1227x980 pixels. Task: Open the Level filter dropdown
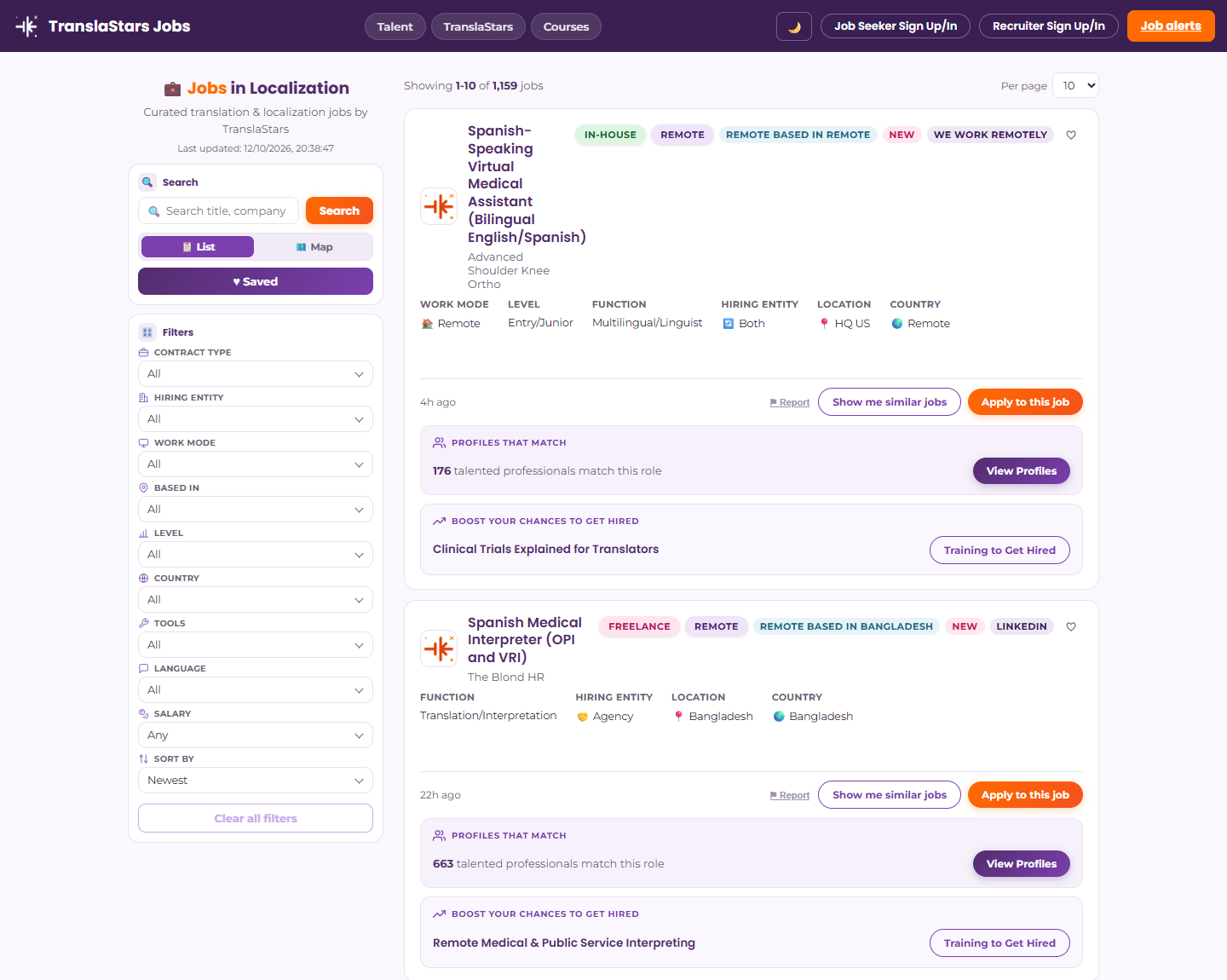[256, 555]
